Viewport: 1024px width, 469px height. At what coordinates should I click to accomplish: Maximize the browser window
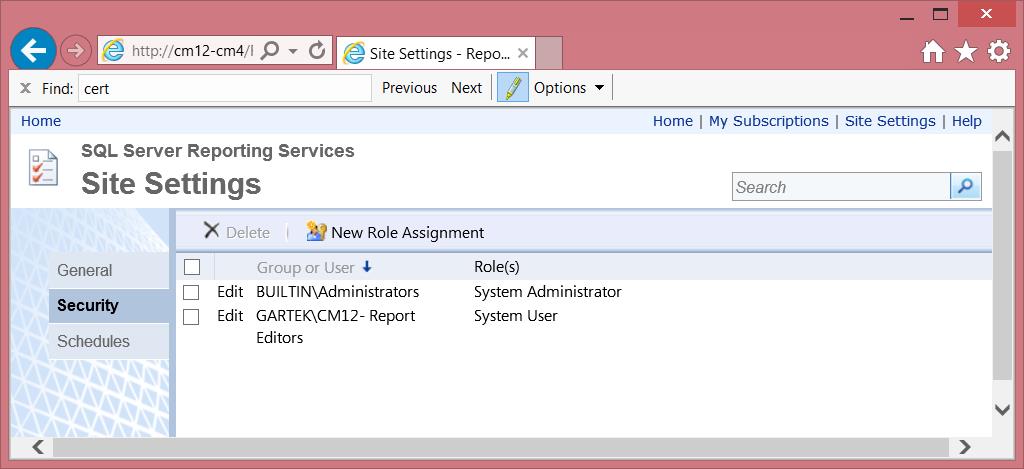(940, 15)
